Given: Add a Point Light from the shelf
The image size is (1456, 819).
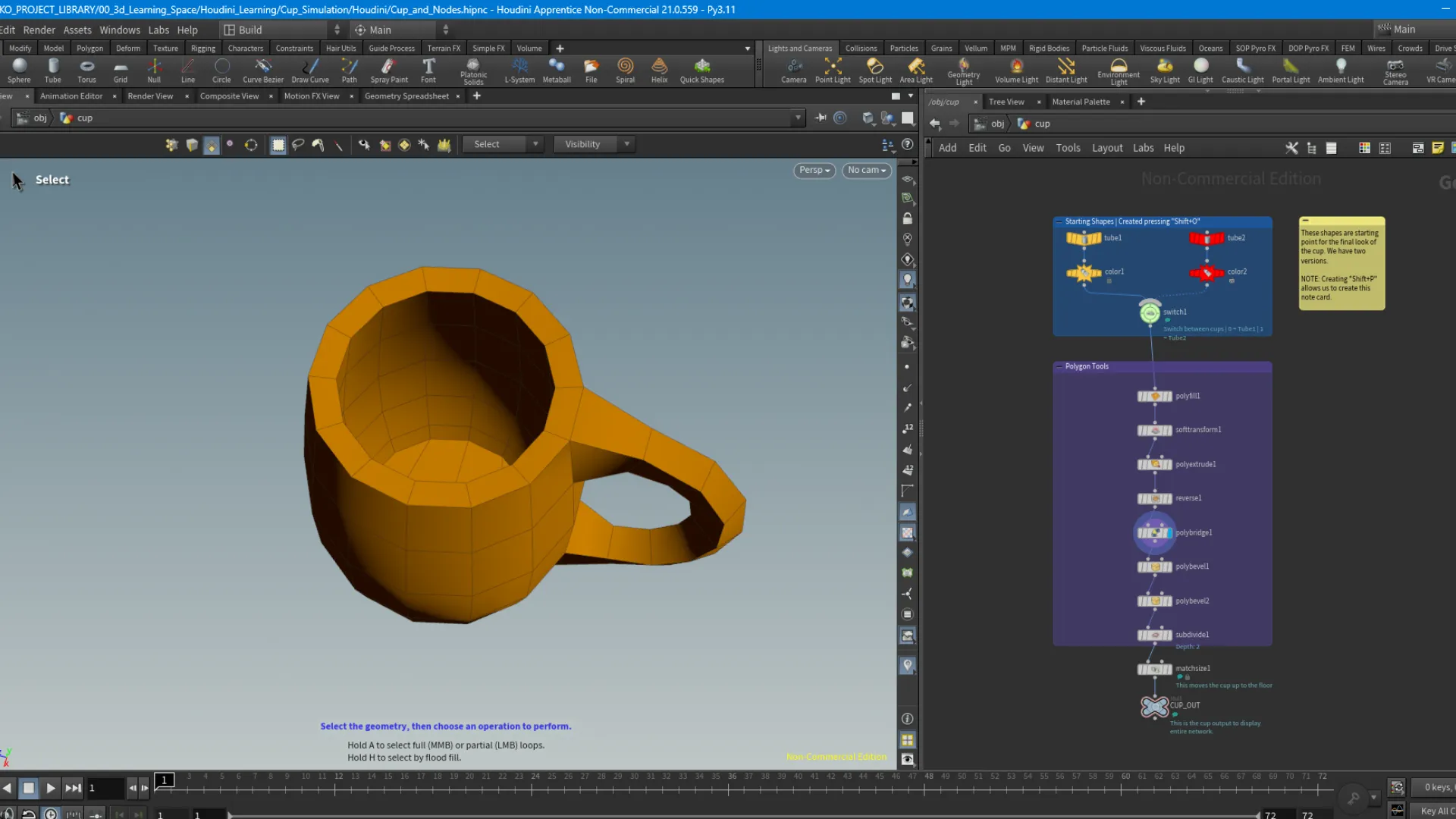Looking at the screenshot, I should click(x=832, y=71).
